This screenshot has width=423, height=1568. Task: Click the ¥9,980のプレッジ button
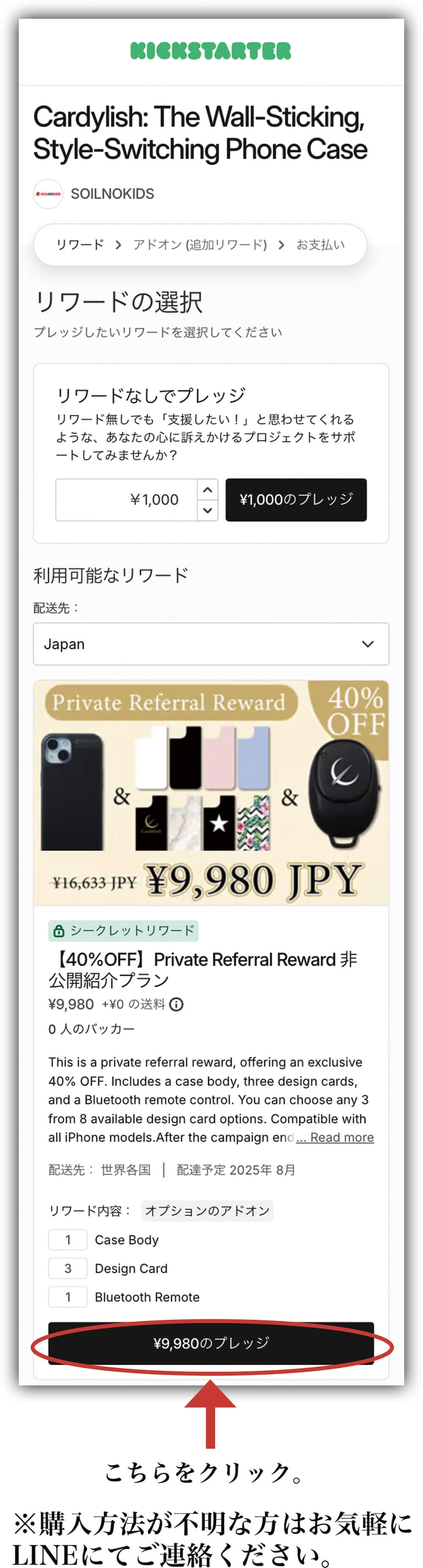pyautogui.click(x=211, y=1342)
